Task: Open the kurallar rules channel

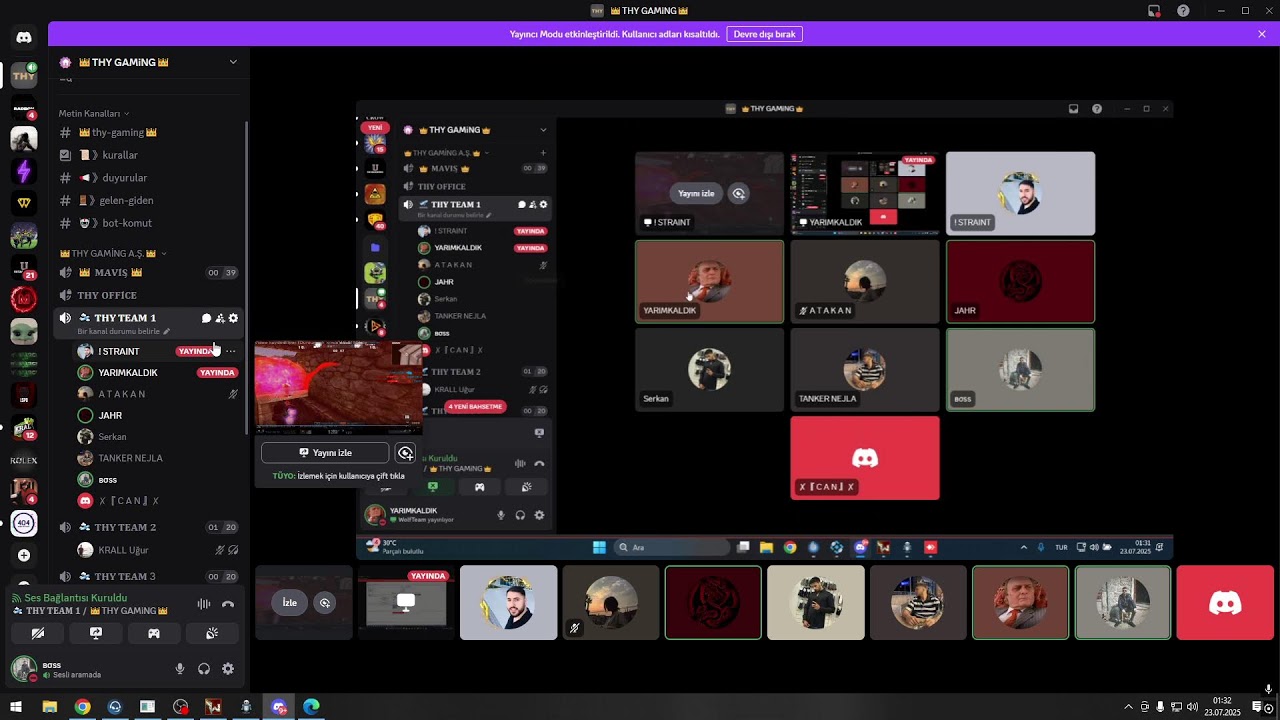Action: (x=150, y=155)
